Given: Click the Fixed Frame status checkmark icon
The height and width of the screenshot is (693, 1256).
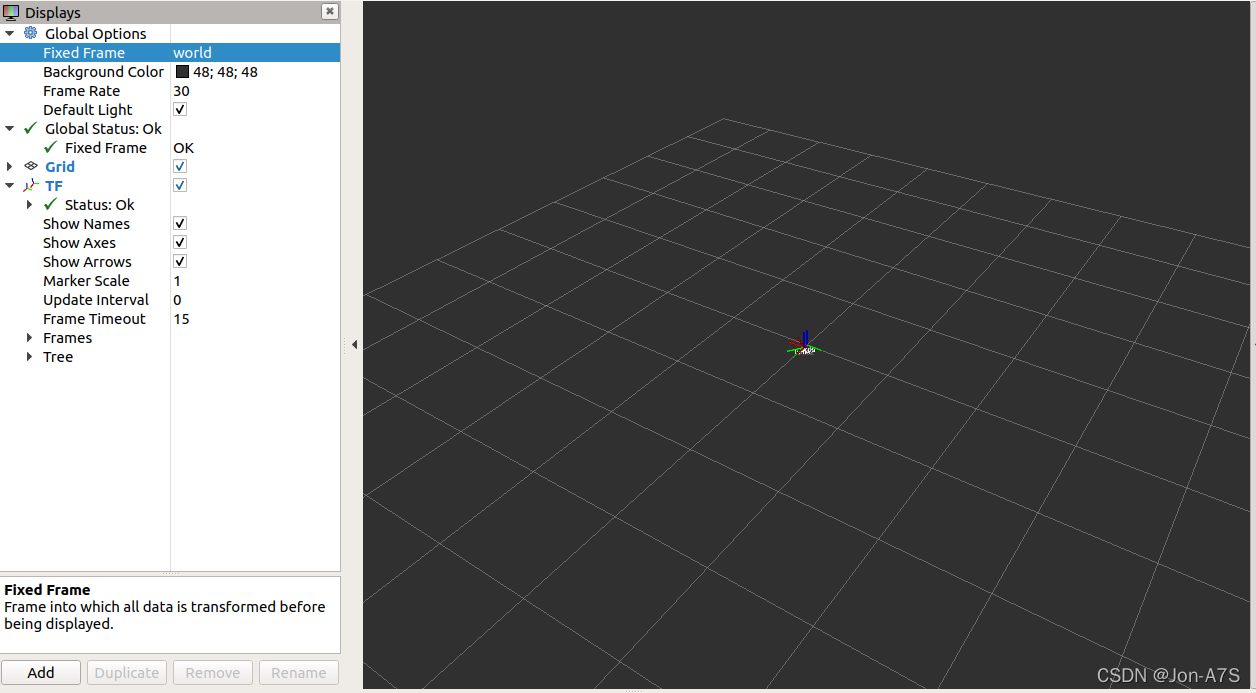Looking at the screenshot, I should click(51, 147).
